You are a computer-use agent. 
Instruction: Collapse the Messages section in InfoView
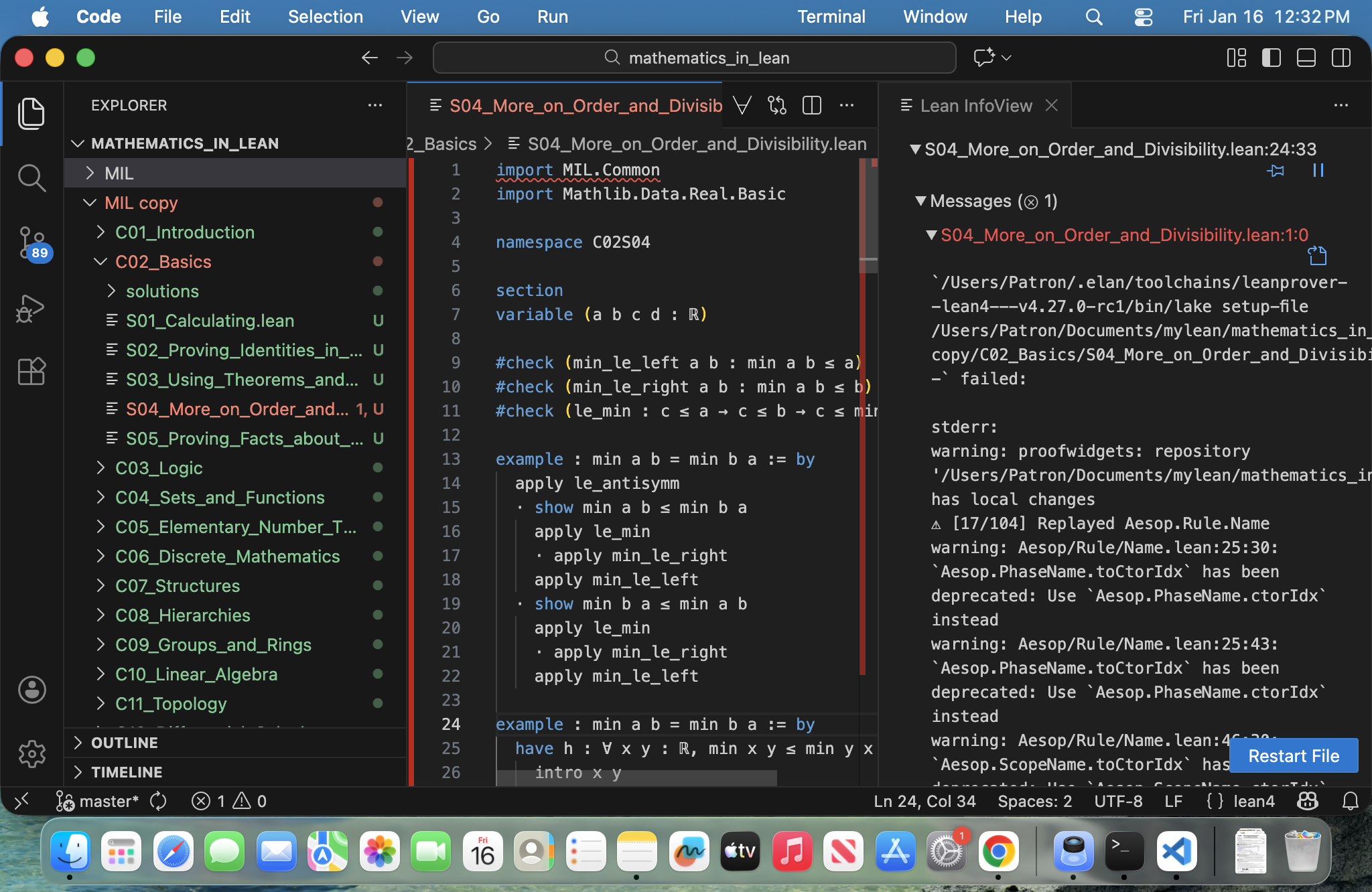(x=921, y=201)
